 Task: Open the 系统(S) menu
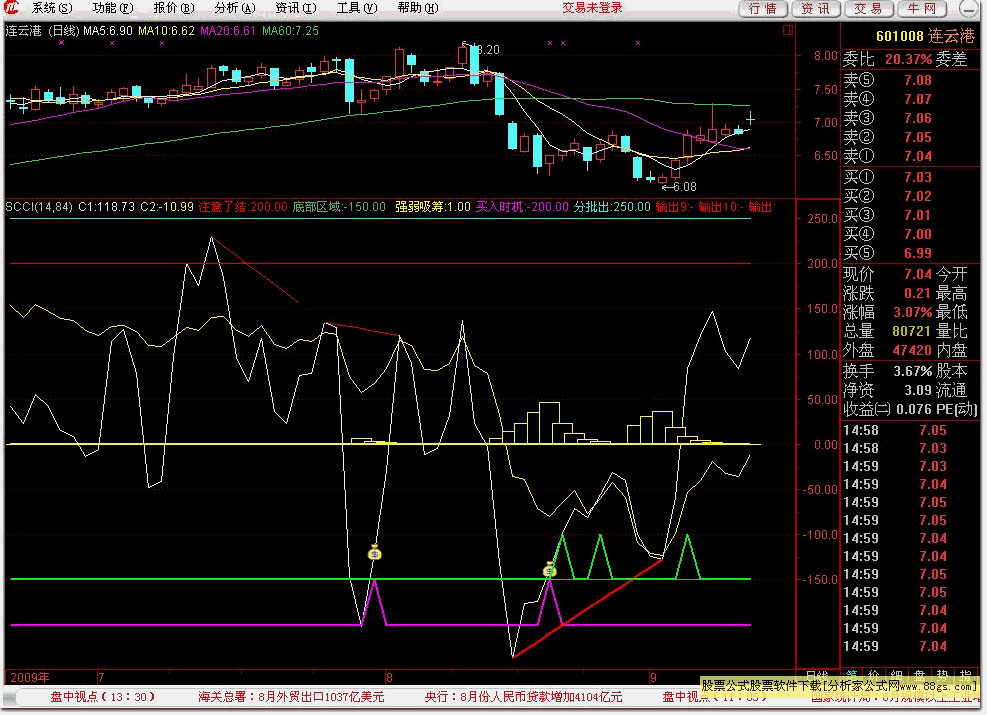point(52,8)
